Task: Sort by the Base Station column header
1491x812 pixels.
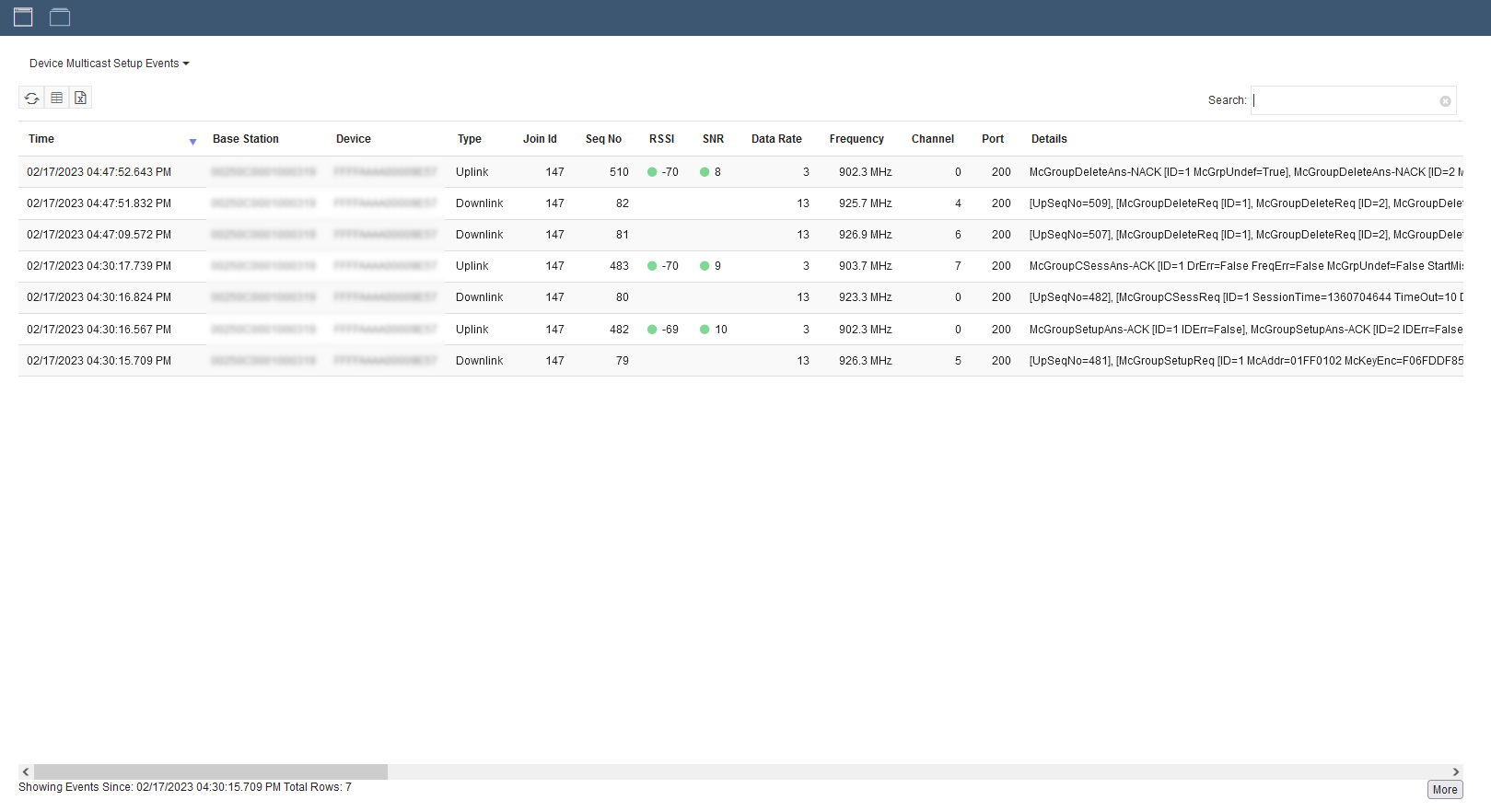Action: (245, 139)
